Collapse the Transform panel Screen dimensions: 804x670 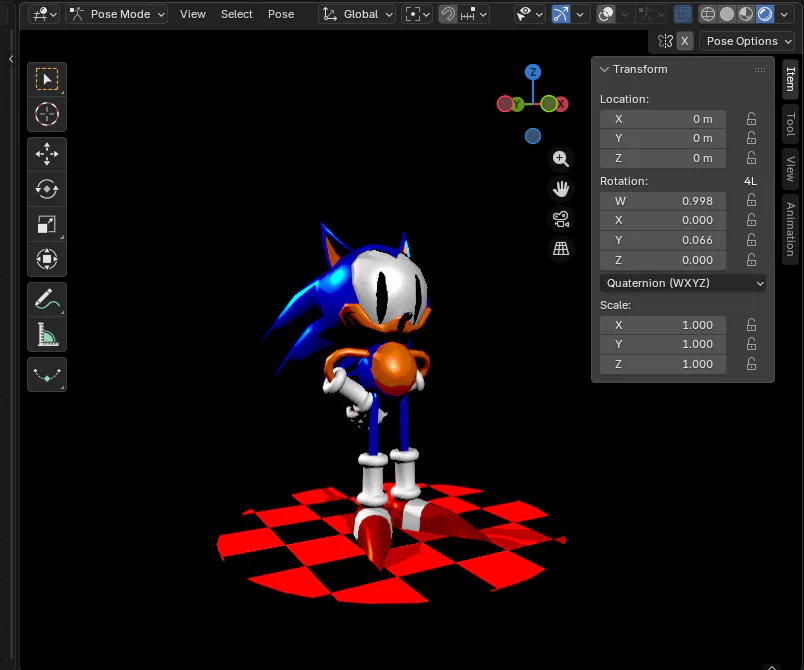[605, 69]
